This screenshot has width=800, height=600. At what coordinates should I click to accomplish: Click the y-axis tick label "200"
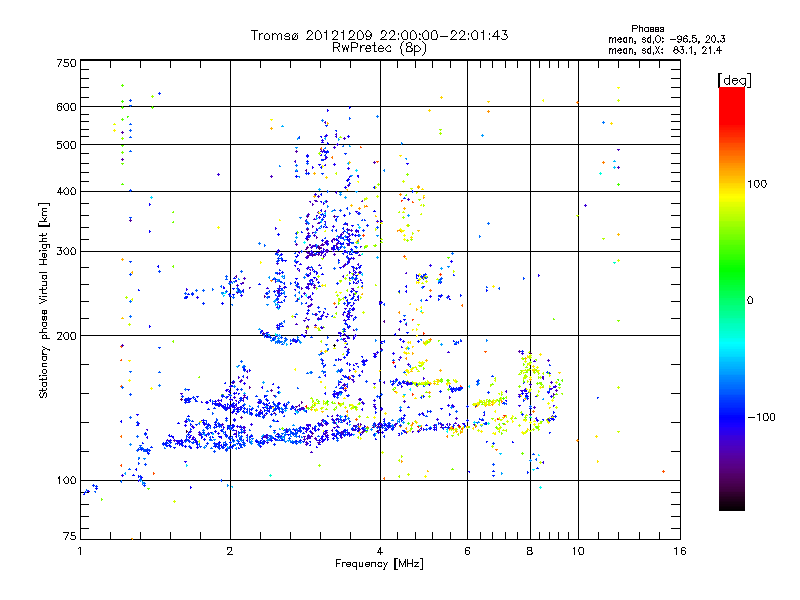66,336
